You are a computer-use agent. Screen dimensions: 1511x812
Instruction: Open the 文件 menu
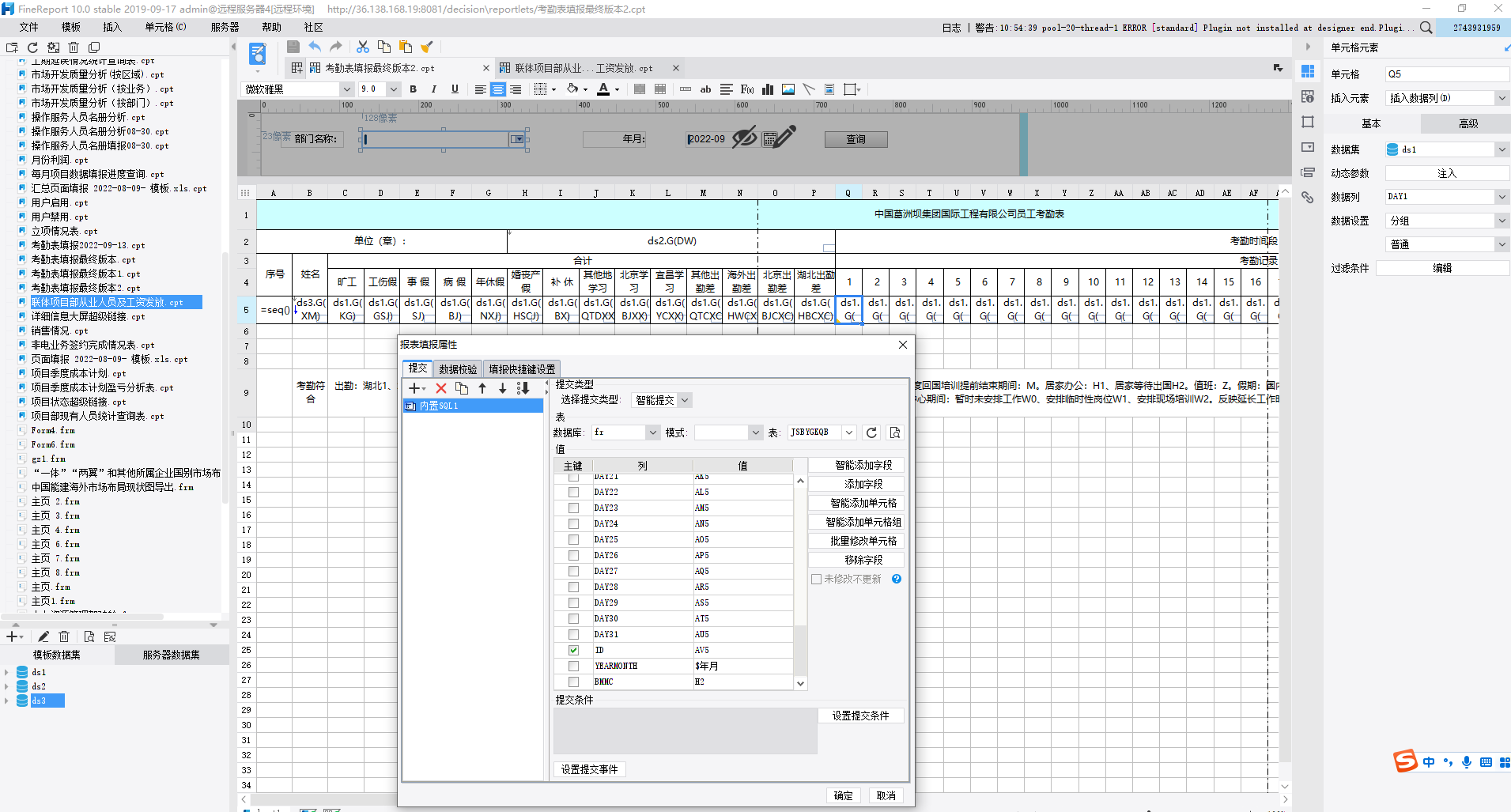click(29, 27)
